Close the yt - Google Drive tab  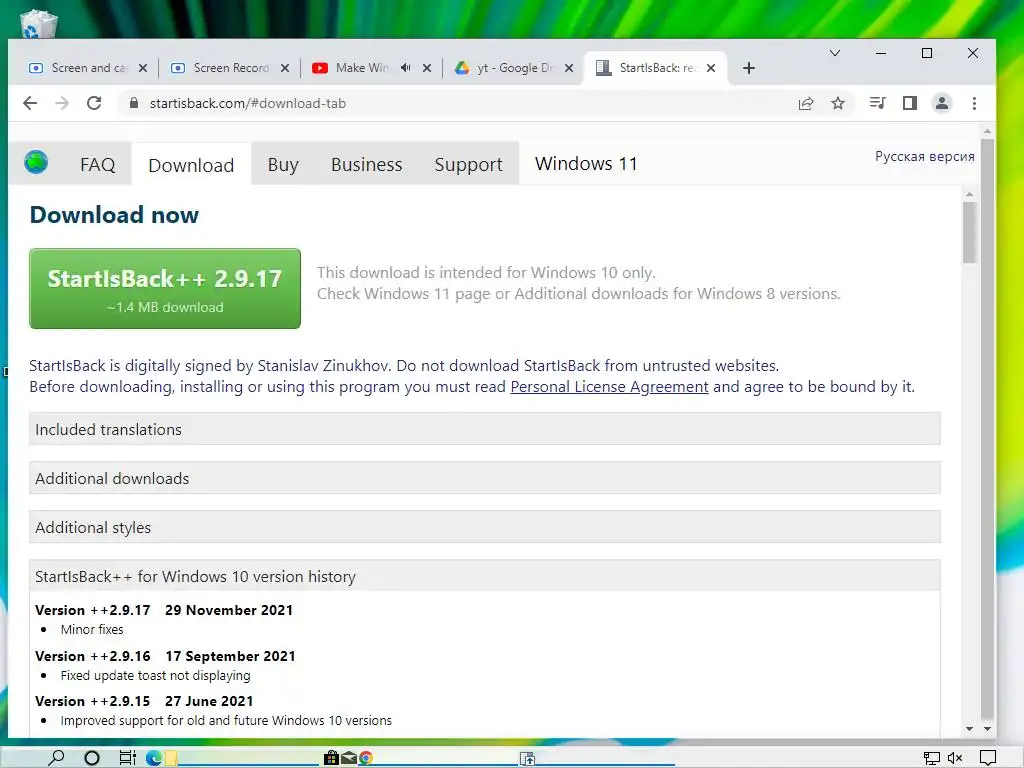pyautogui.click(x=569, y=68)
